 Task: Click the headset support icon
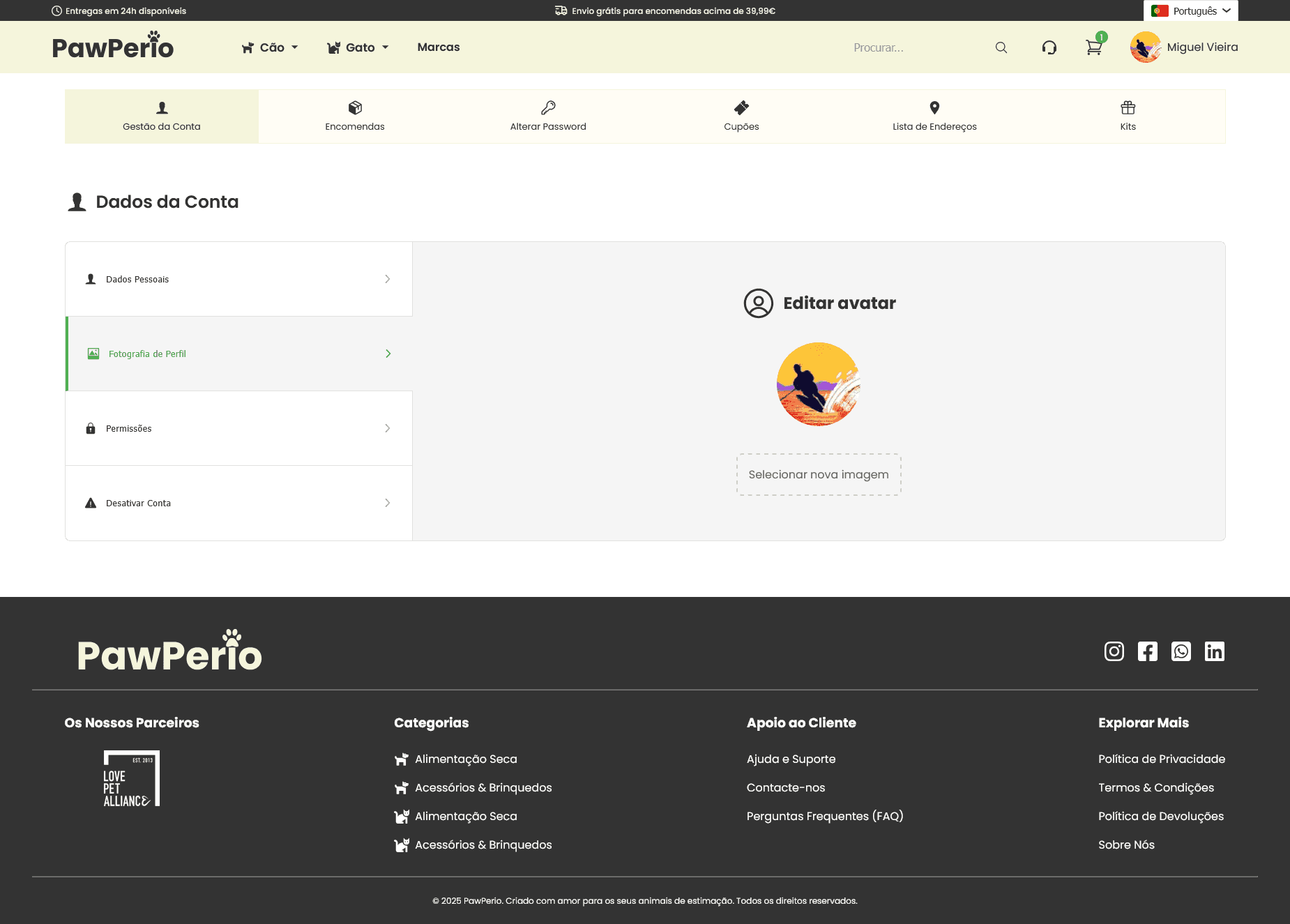[1049, 47]
